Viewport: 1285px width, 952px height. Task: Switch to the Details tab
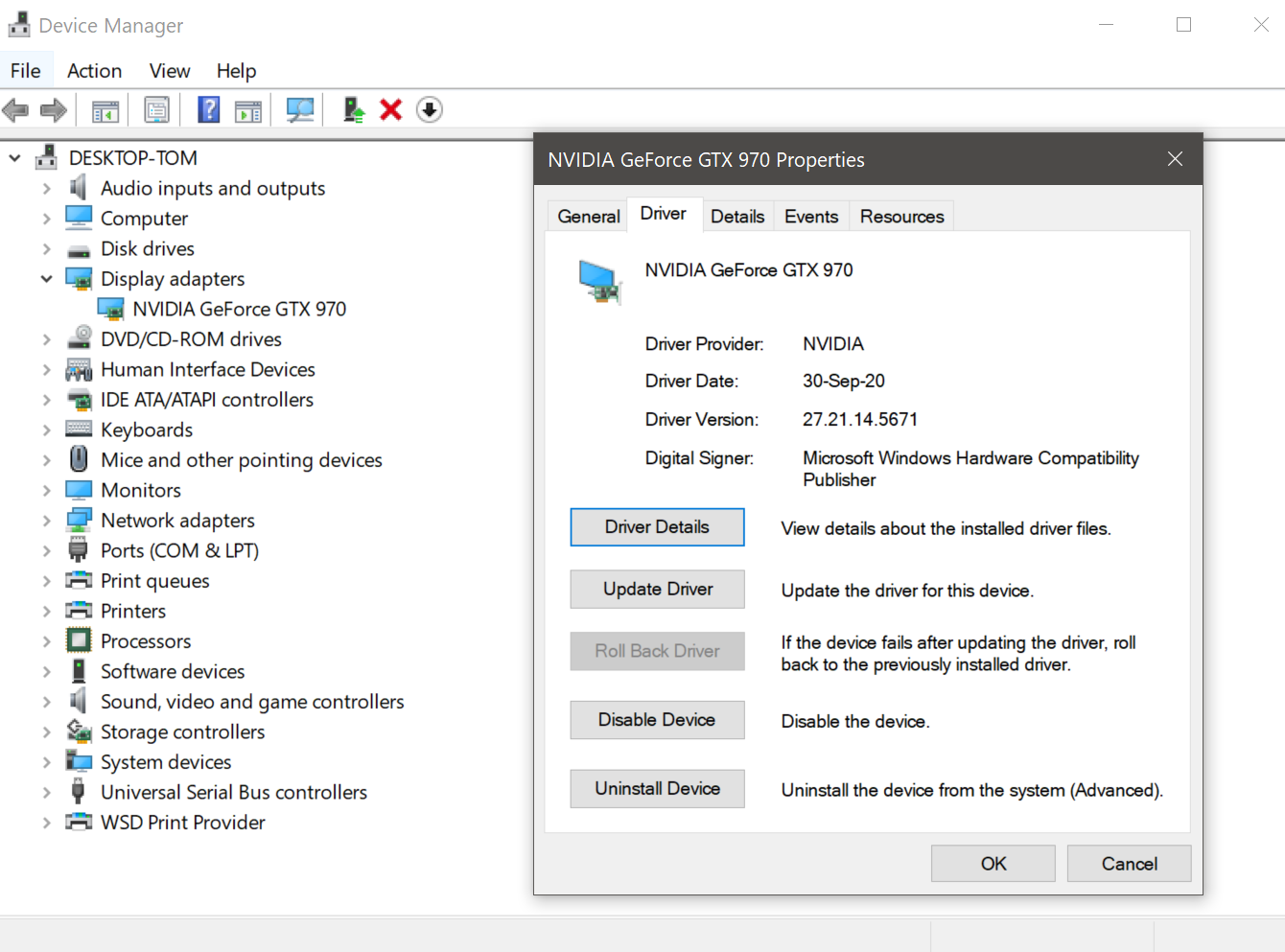736,217
